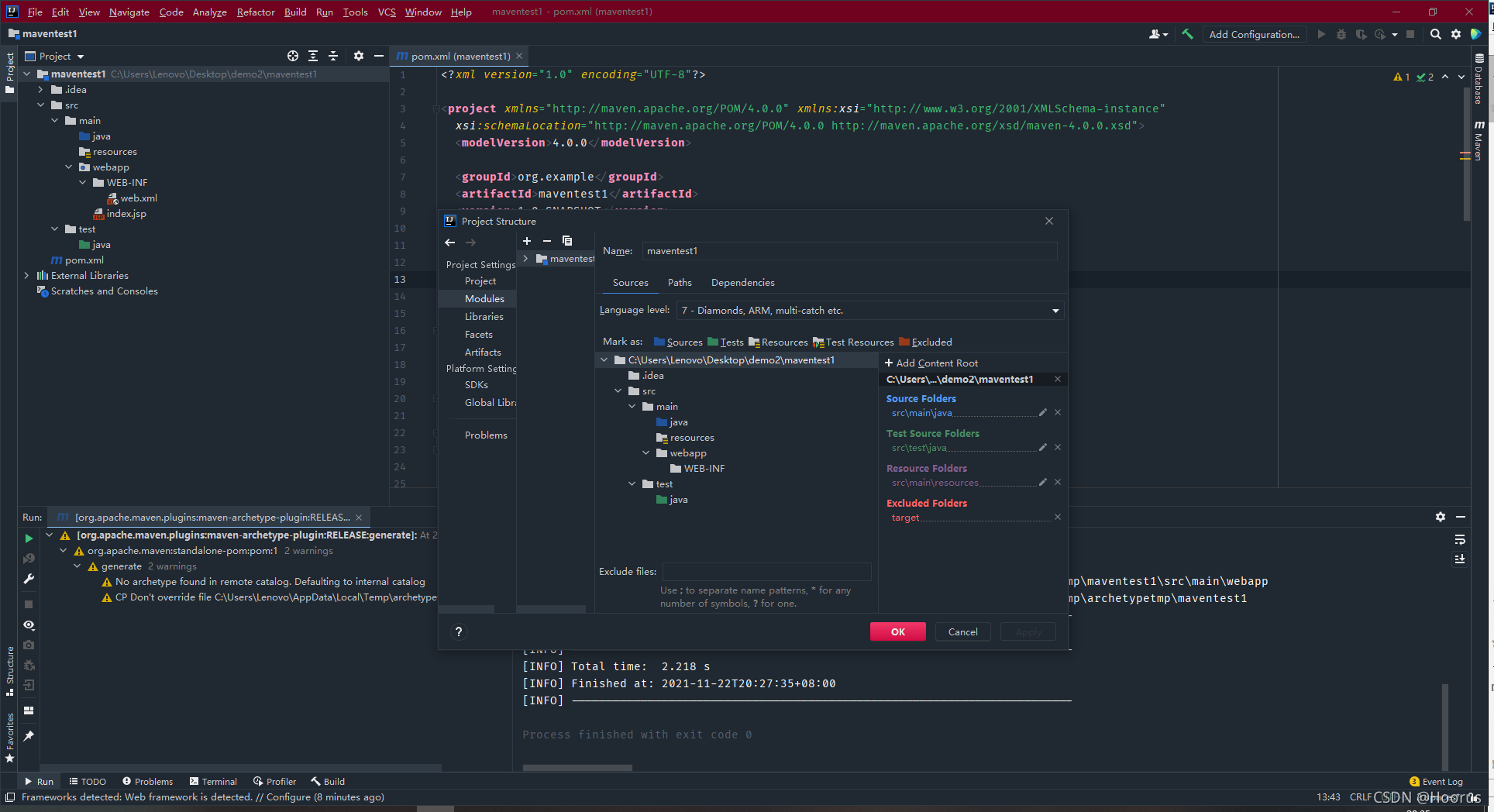Switch to Paths tab
The width and height of the screenshot is (1494, 812).
680,283
